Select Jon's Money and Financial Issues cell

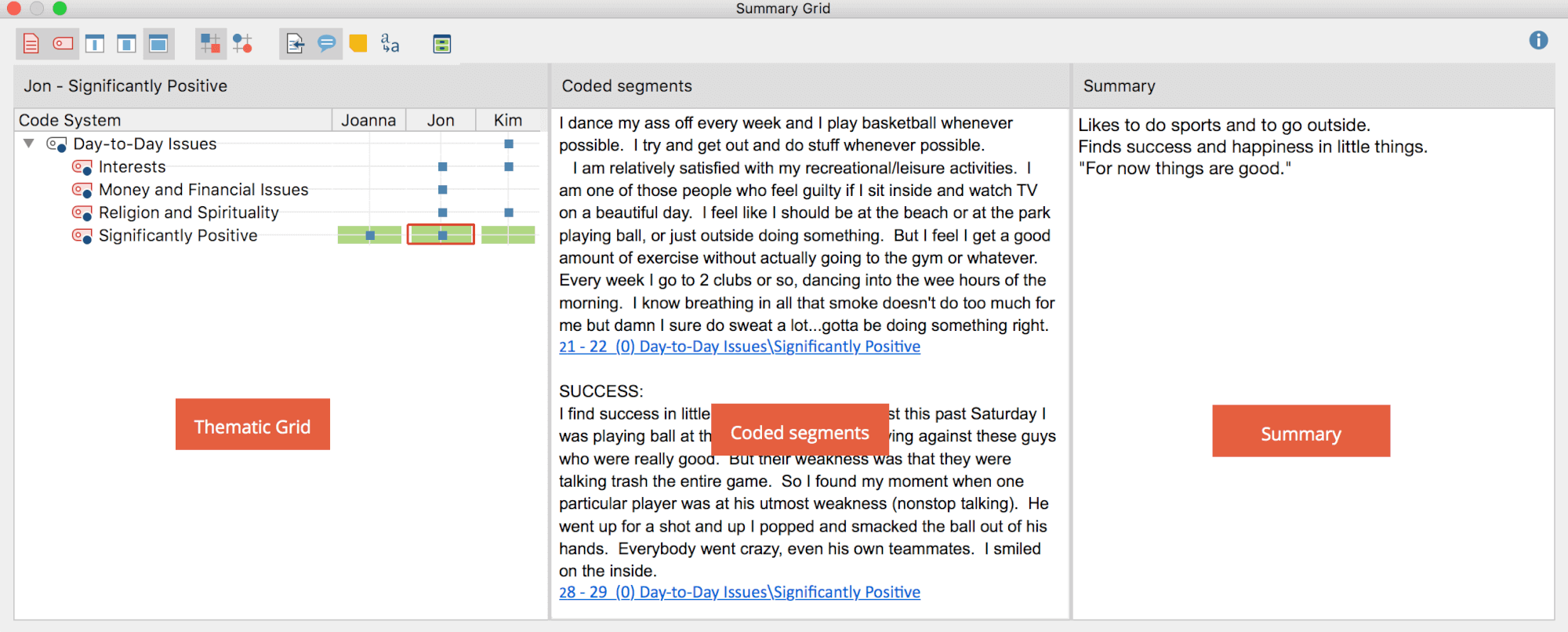[x=442, y=190]
